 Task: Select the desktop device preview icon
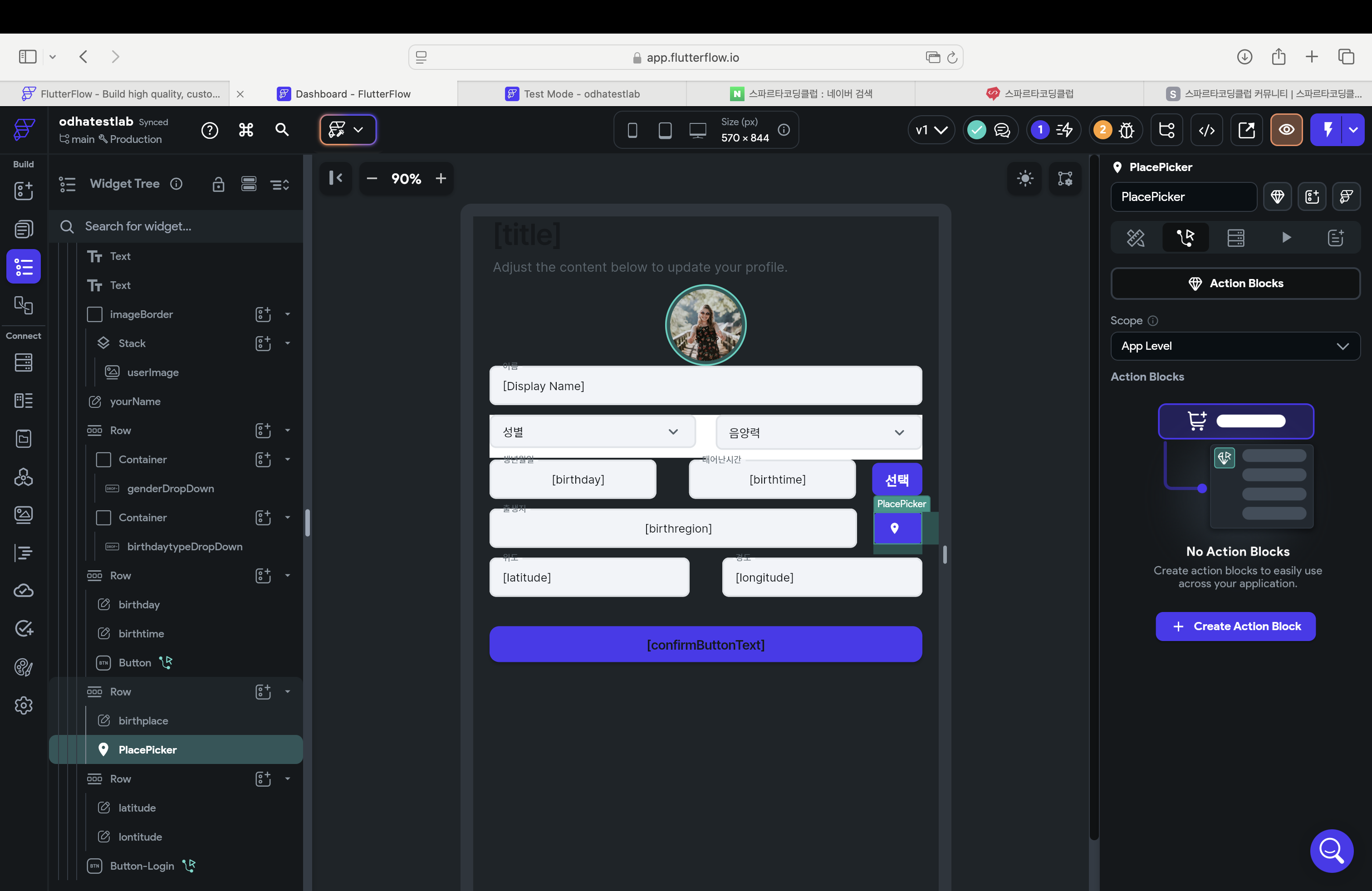(x=697, y=130)
